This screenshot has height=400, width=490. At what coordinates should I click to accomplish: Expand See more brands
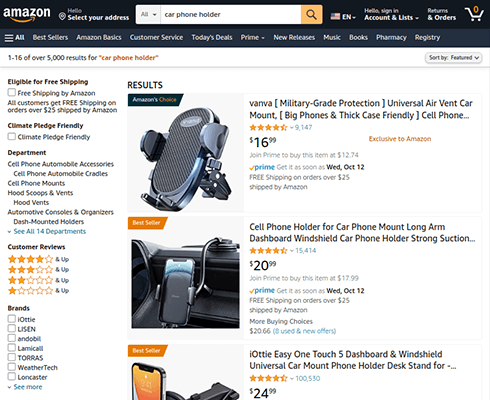[28, 387]
